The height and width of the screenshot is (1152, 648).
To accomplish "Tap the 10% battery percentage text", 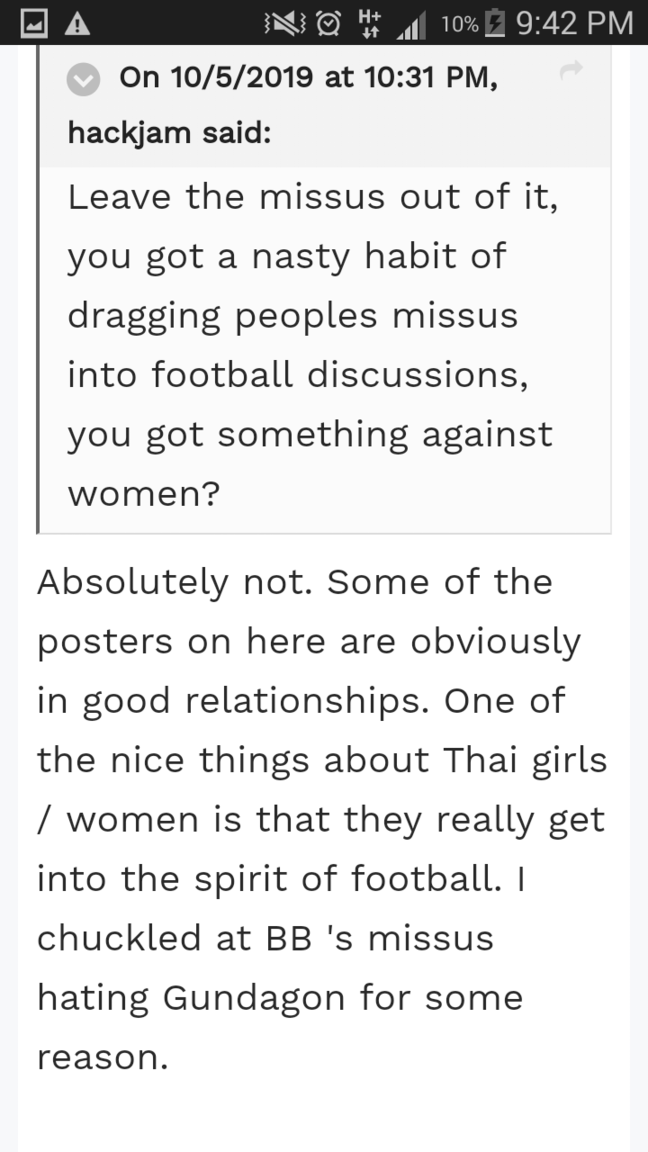I will pos(459,23).
